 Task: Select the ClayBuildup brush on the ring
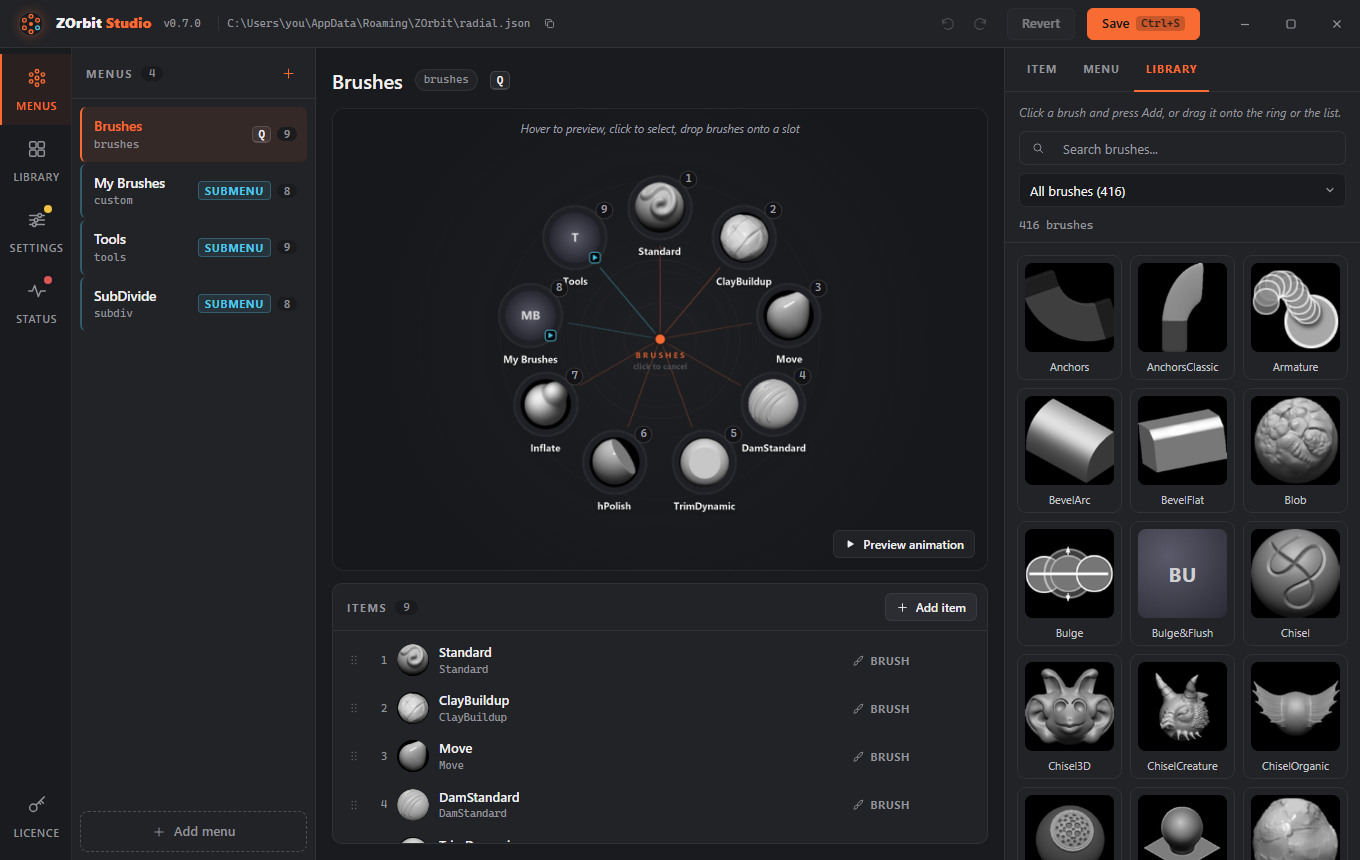pyautogui.click(x=743, y=238)
